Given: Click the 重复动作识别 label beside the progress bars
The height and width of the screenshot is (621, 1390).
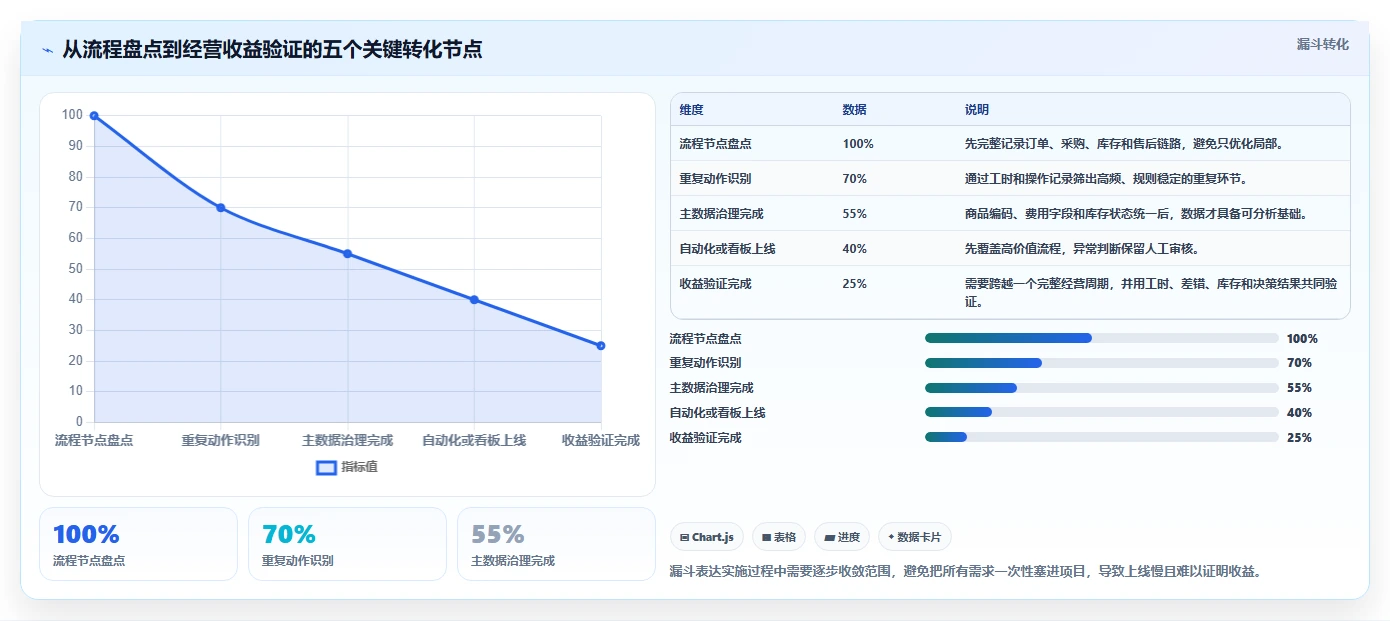Looking at the screenshot, I should coord(706,363).
